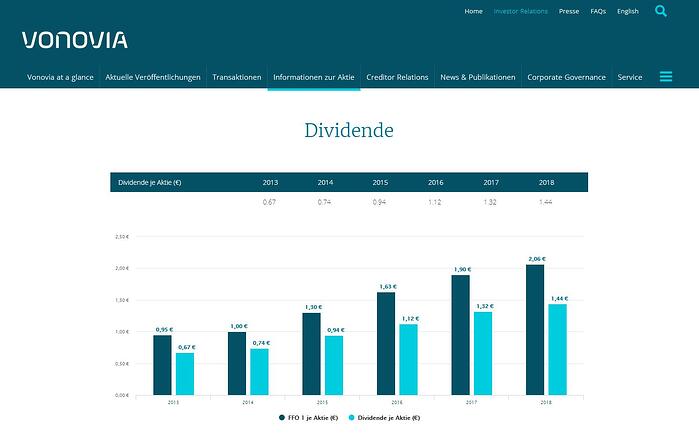The height and width of the screenshot is (438, 699).
Task: Click Dividende je Aktie (€) legend text
Action: (389, 418)
